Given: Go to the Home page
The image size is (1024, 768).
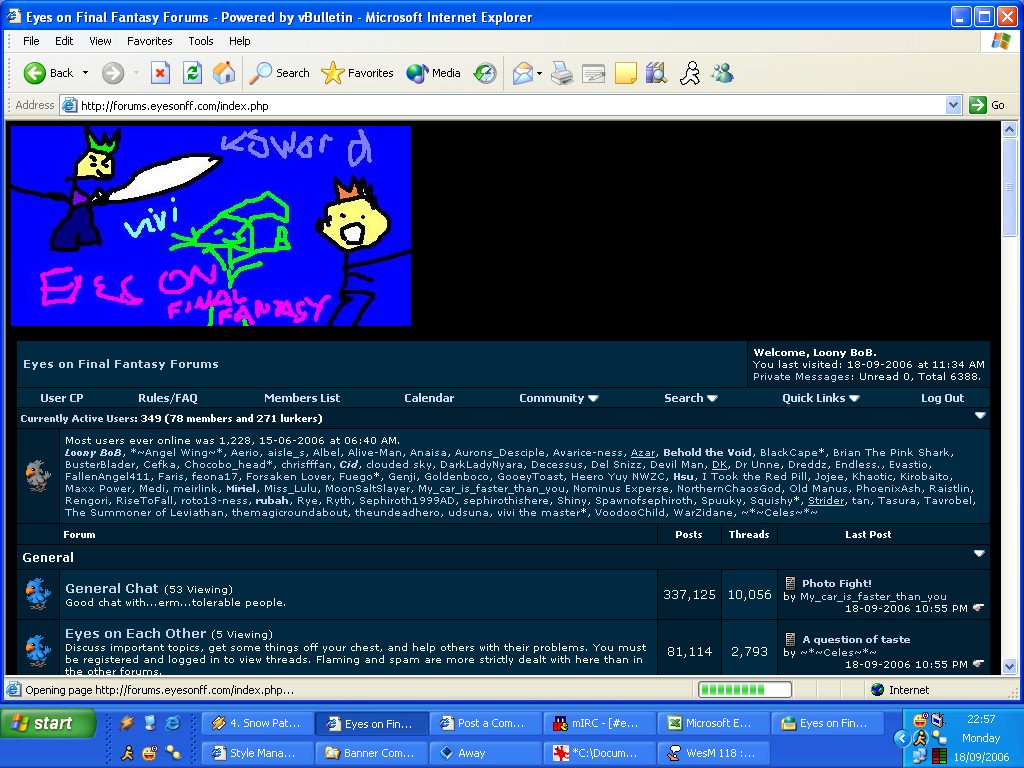Looking at the screenshot, I should 224,73.
